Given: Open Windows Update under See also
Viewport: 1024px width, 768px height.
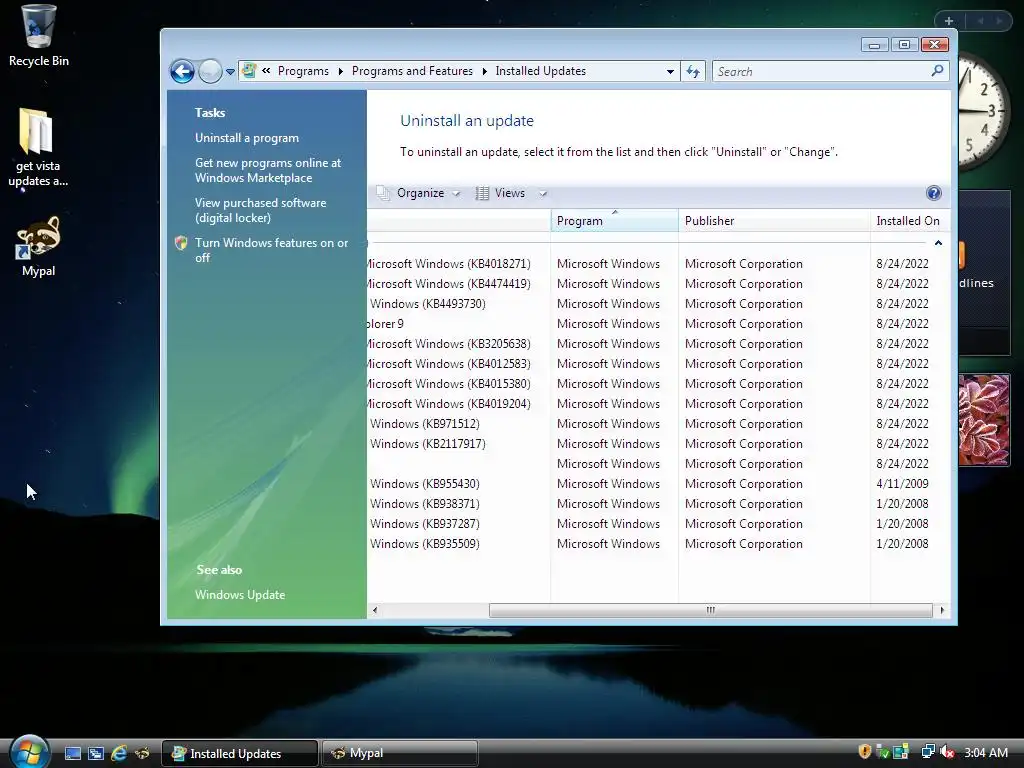Looking at the screenshot, I should 240,595.
